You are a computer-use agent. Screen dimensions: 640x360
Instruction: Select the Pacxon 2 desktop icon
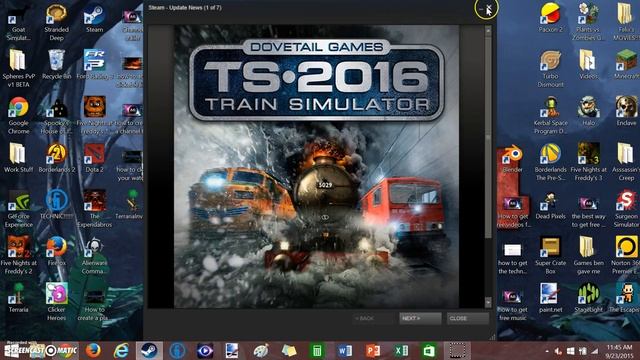coord(550,19)
